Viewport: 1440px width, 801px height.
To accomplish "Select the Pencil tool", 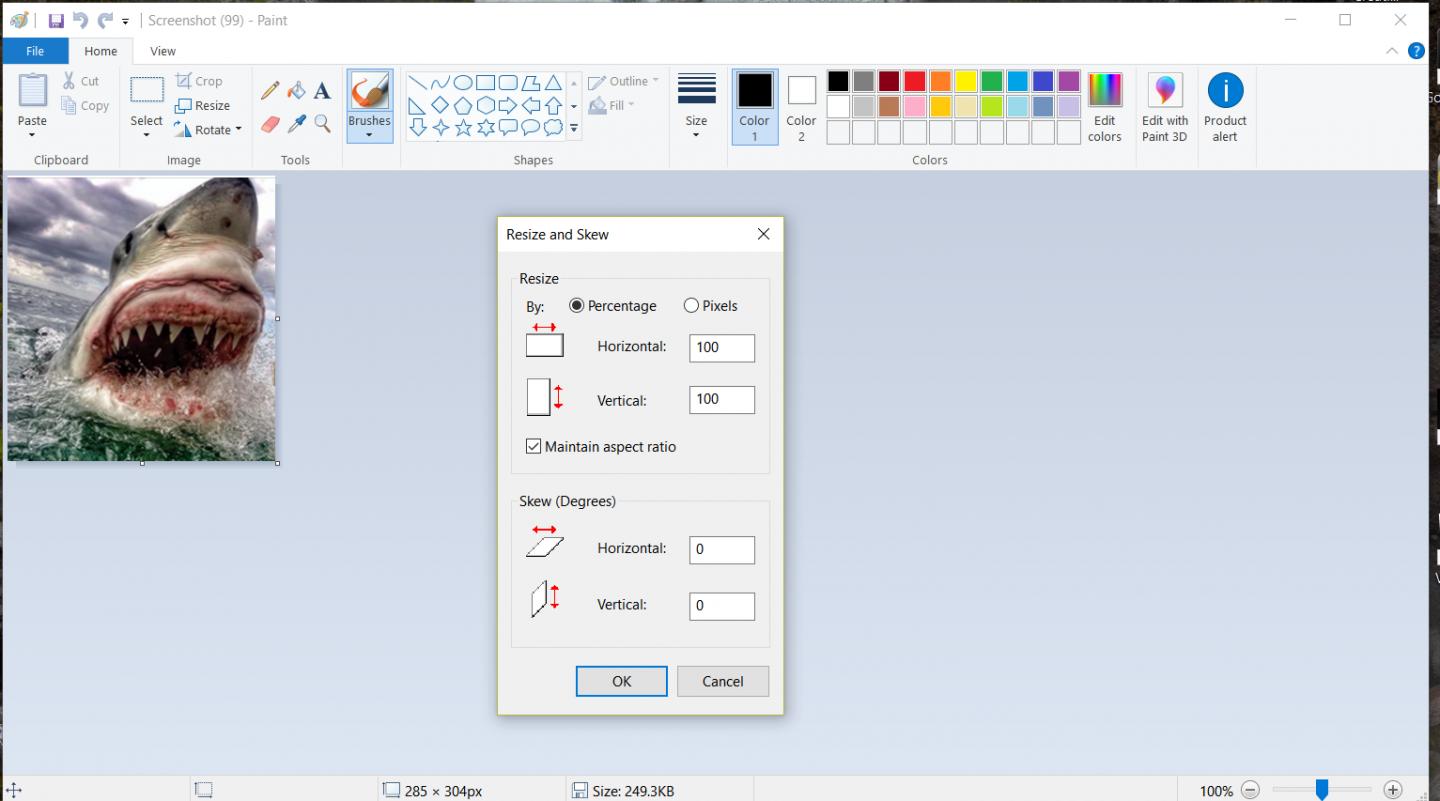I will click(270, 91).
